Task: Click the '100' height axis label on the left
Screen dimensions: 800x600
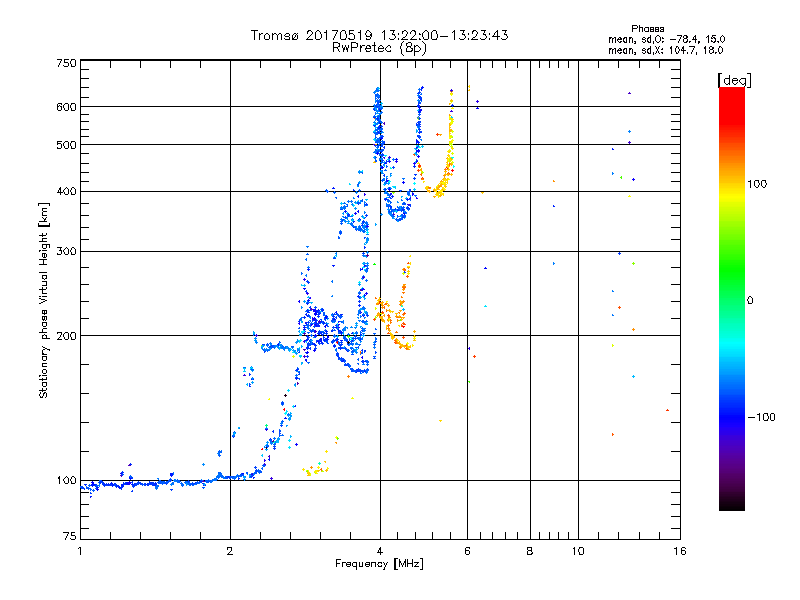Action: click(66, 481)
